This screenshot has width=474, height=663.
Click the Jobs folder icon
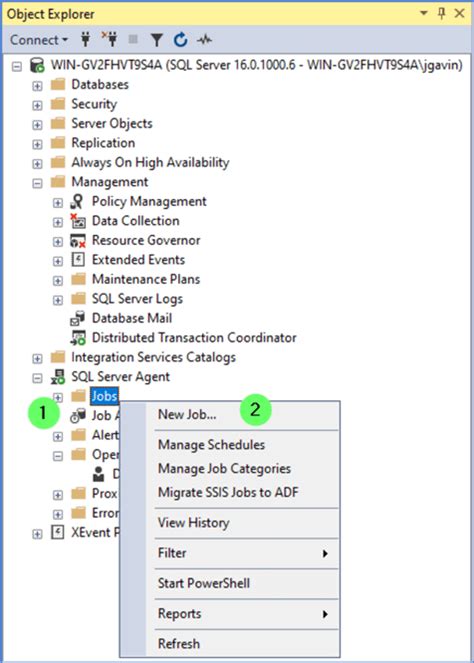tap(78, 396)
